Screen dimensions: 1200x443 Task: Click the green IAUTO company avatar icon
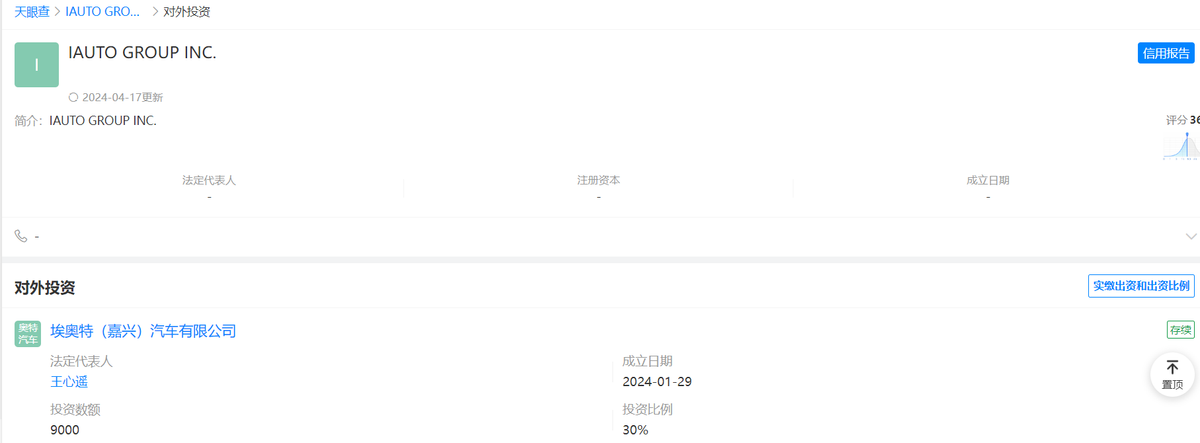click(37, 65)
